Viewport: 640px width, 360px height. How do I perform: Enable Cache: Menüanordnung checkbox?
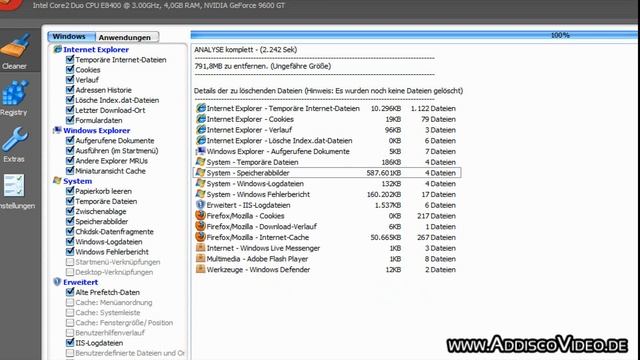point(70,302)
